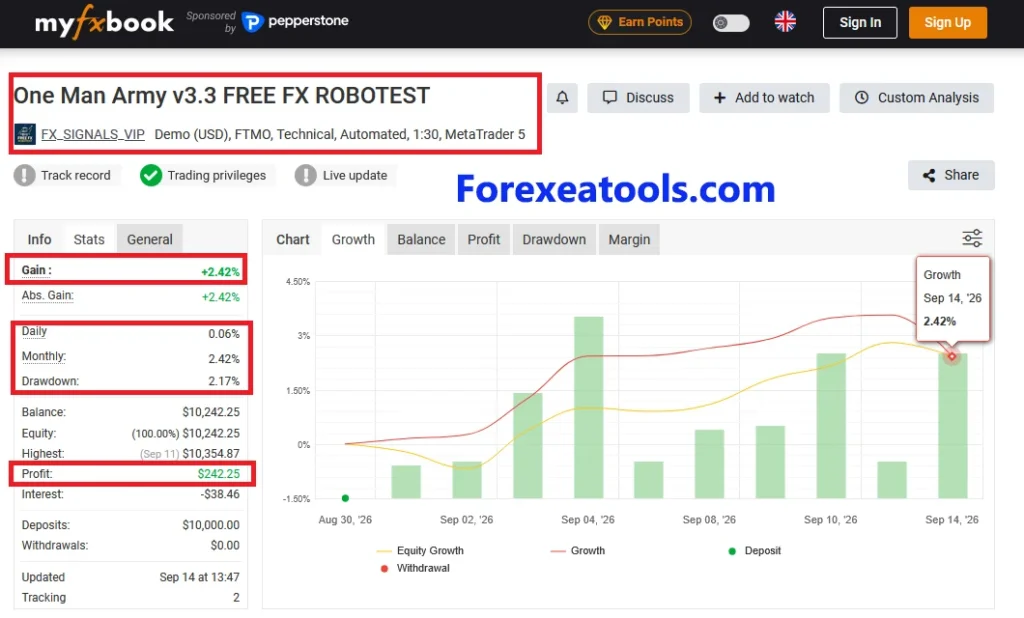
Task: Click the Sep 14 growth data point
Action: pyautogui.click(x=952, y=356)
